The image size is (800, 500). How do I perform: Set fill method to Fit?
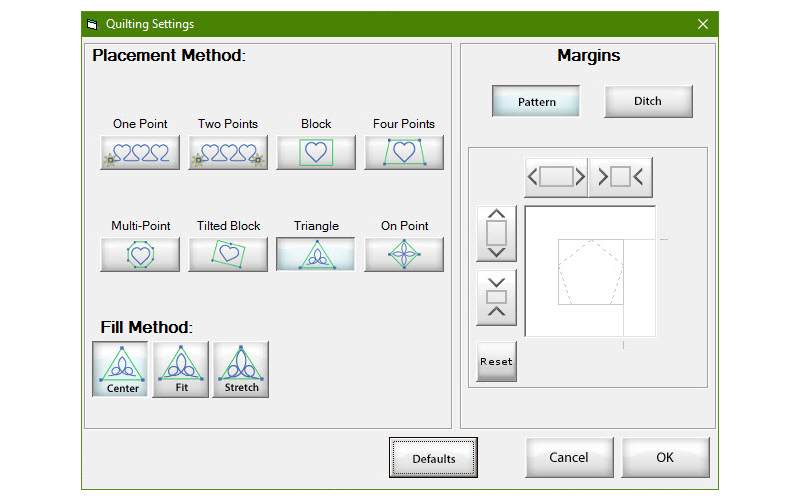pos(181,369)
